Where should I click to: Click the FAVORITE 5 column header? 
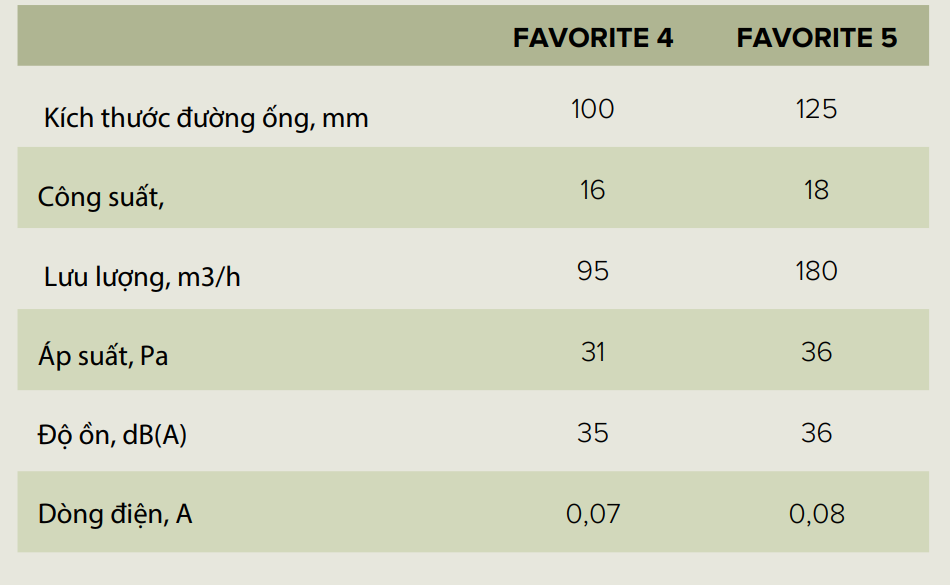click(817, 38)
